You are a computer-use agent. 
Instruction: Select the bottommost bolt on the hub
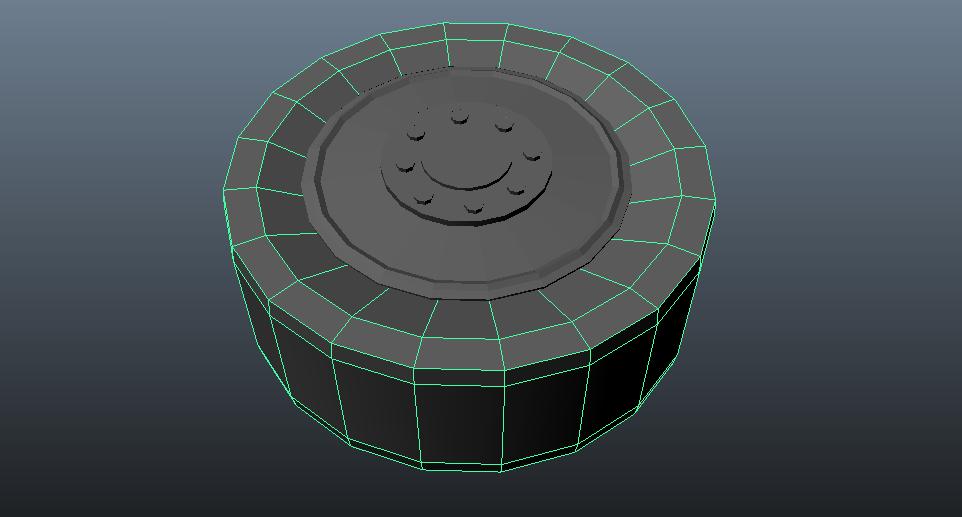tap(474, 208)
